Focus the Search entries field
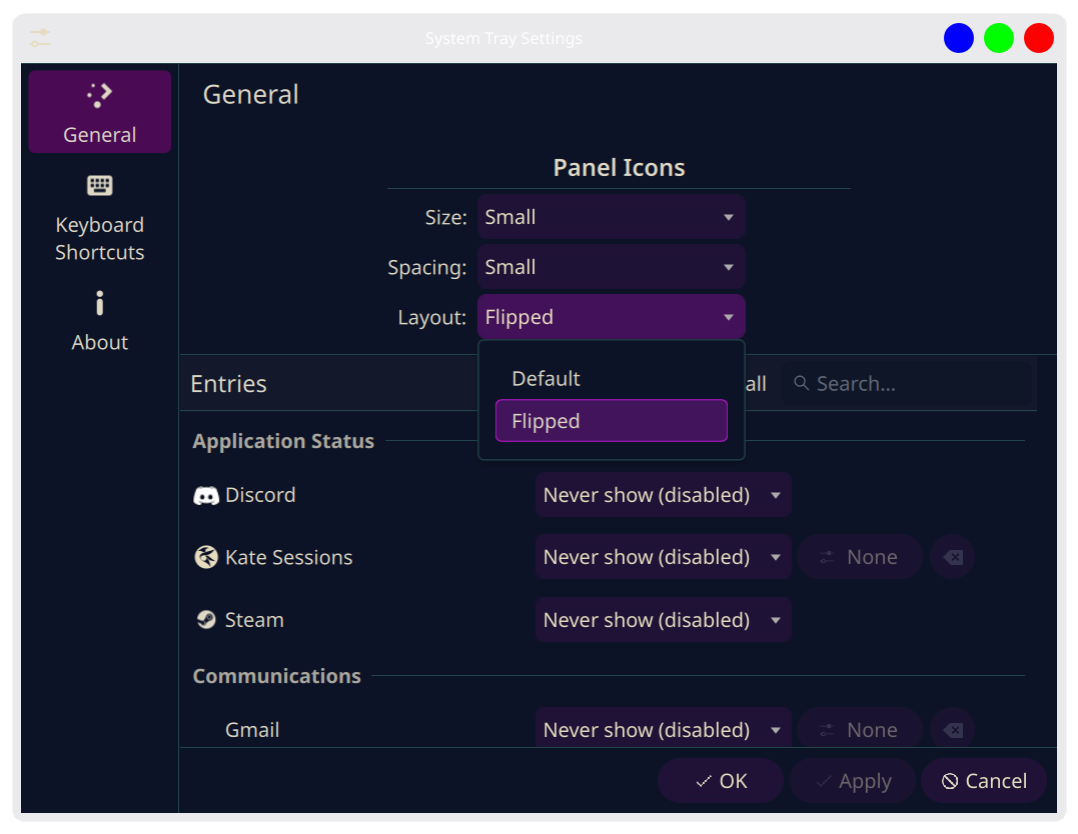The image size is (1078, 834). [915, 384]
